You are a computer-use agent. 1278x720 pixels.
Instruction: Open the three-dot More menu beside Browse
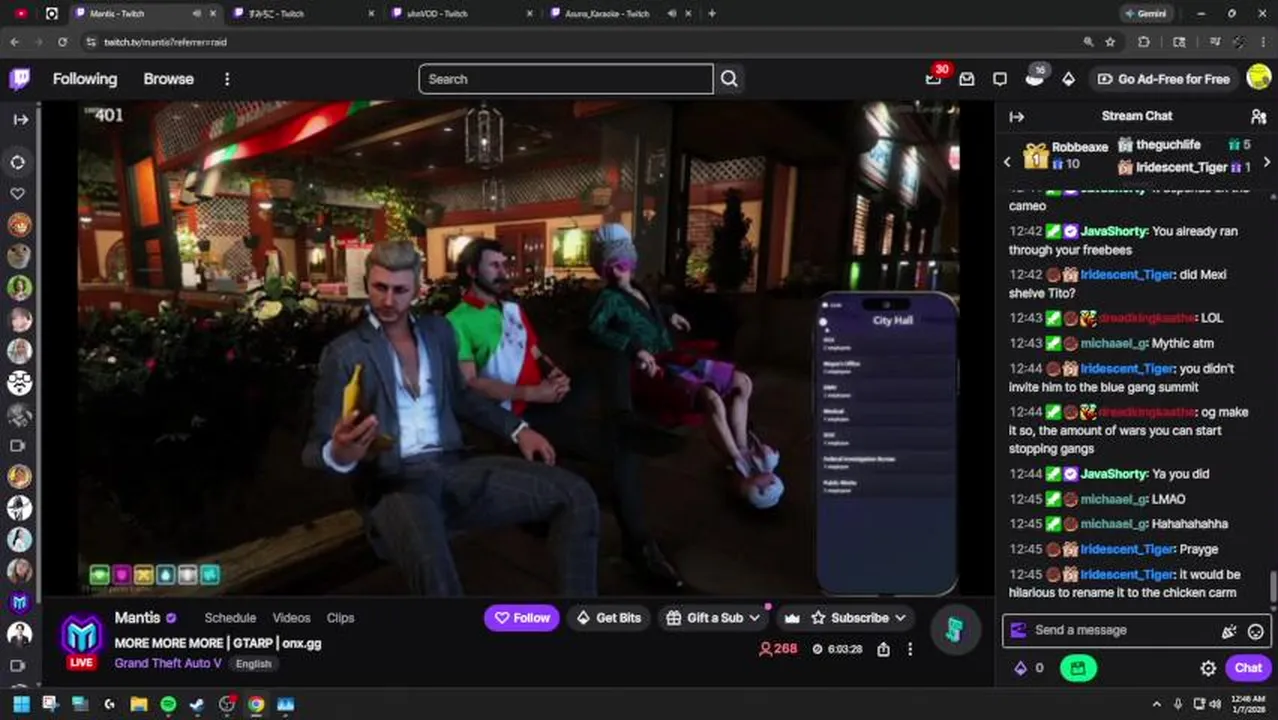pos(227,79)
